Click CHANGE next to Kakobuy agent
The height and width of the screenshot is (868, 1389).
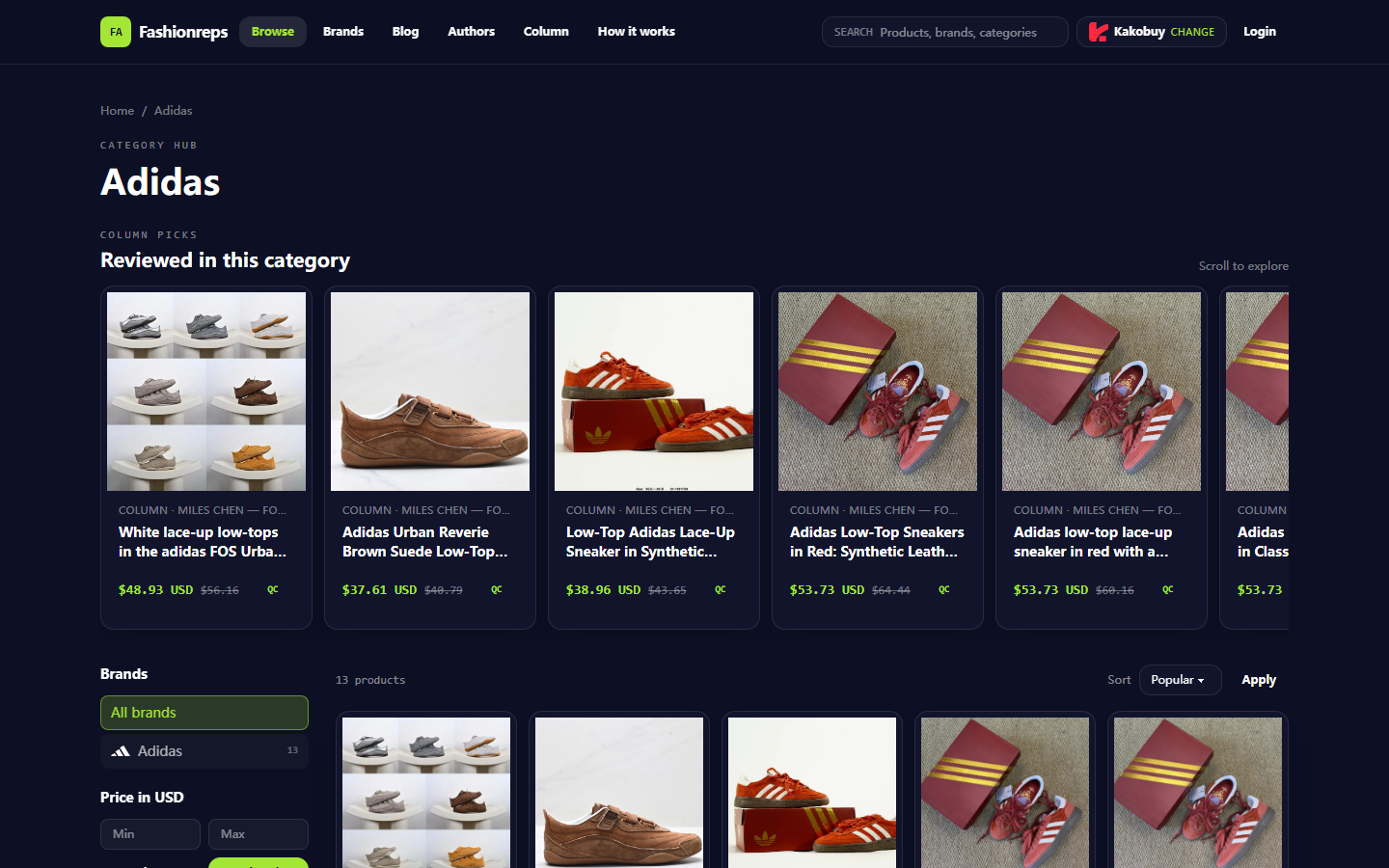[1192, 32]
